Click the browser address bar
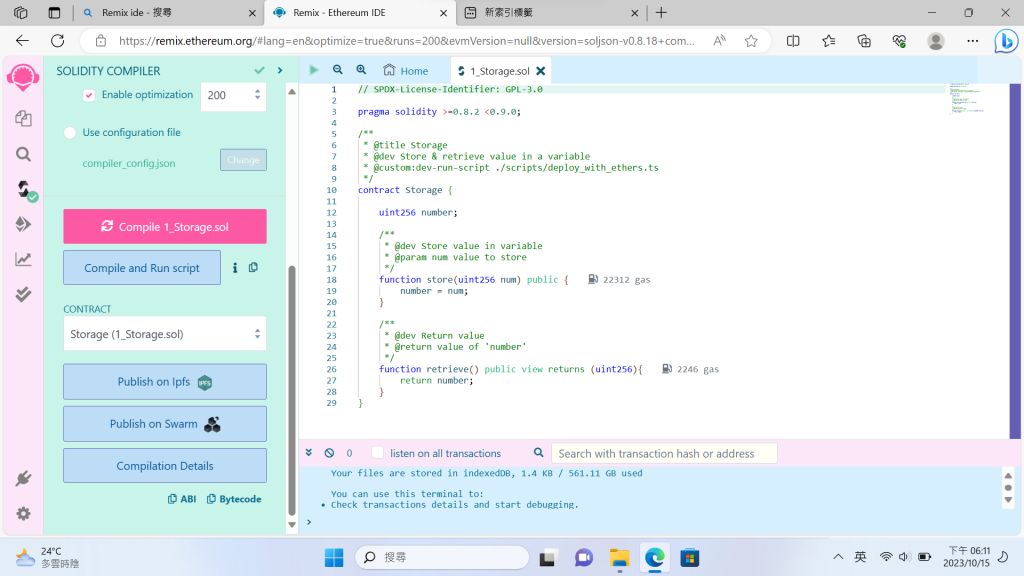The image size is (1024, 576). click(406, 41)
